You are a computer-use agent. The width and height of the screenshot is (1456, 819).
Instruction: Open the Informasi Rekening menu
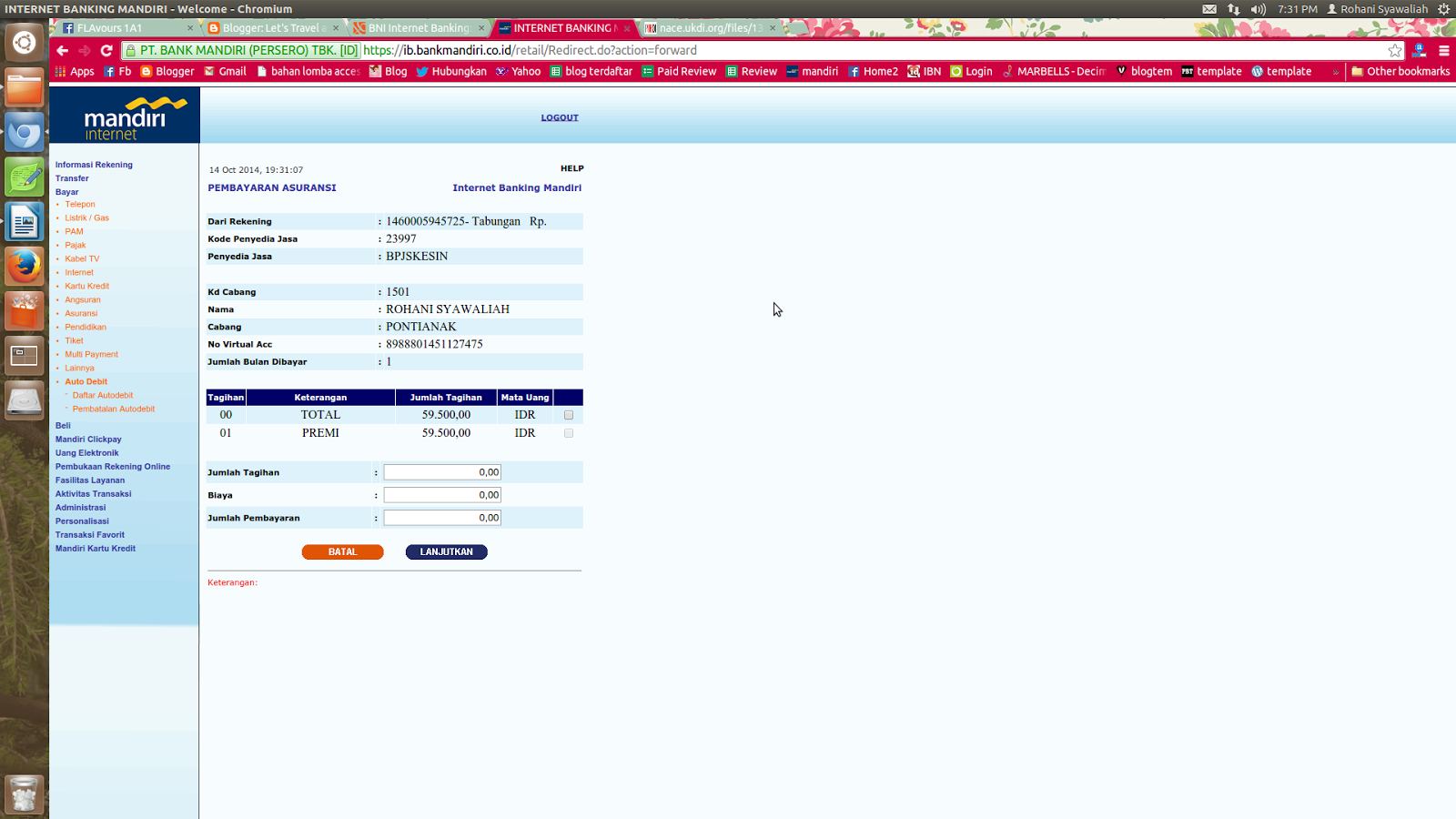(x=94, y=165)
